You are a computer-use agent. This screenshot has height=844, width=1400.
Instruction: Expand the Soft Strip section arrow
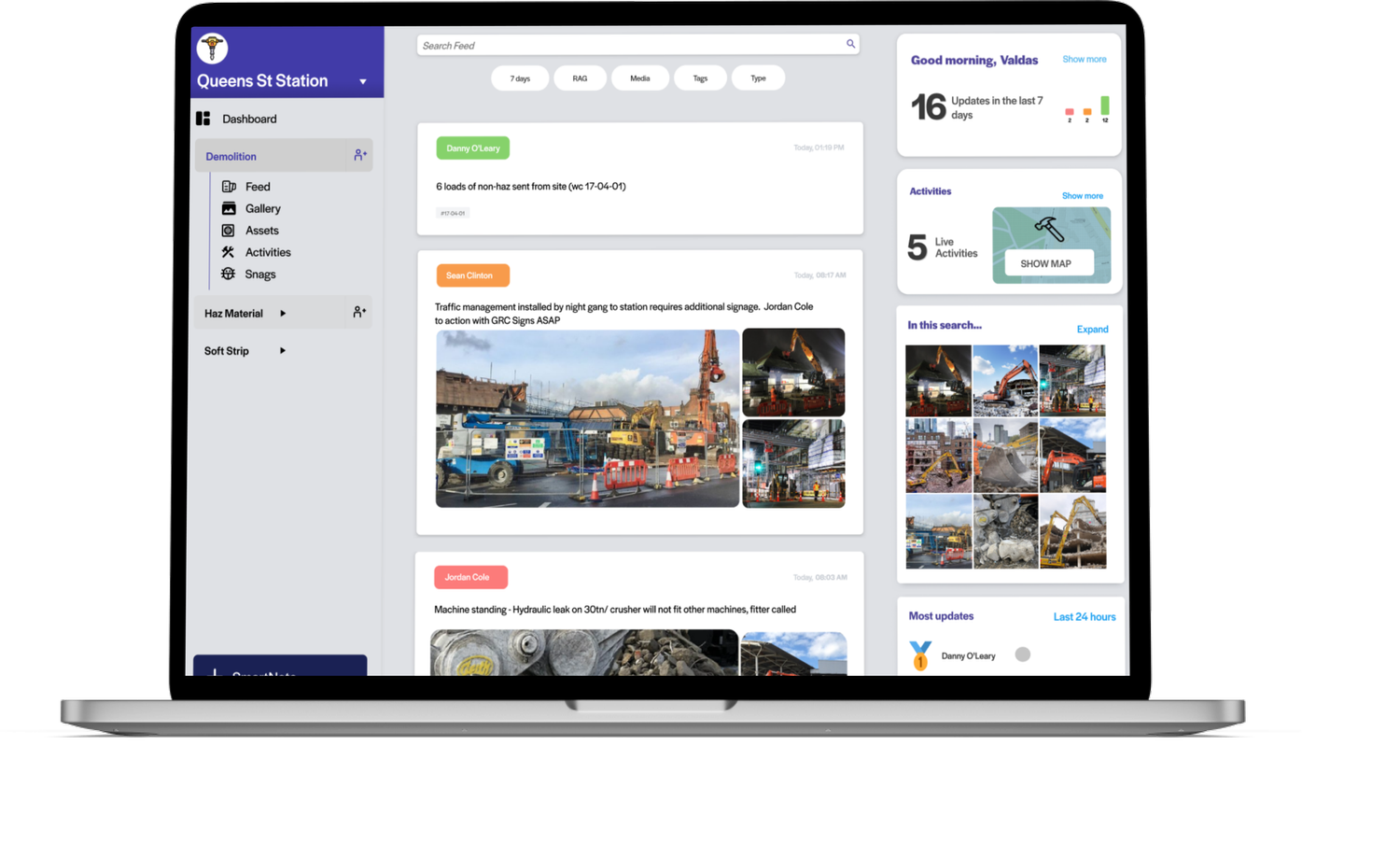point(283,351)
